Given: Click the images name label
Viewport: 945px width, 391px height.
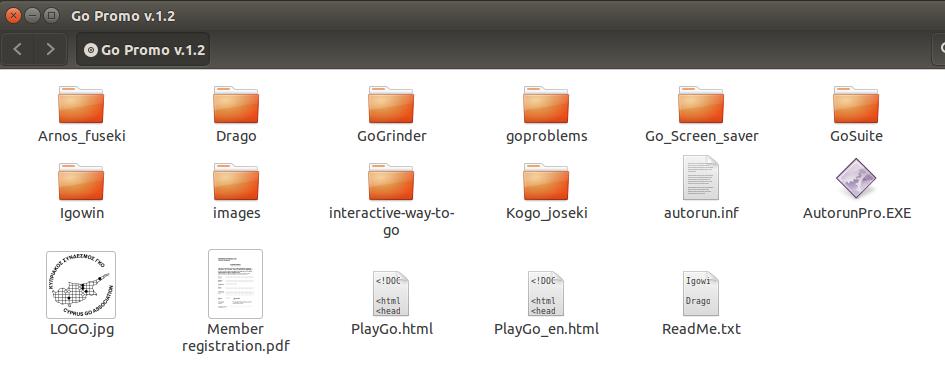Looking at the screenshot, I should pos(236,213).
